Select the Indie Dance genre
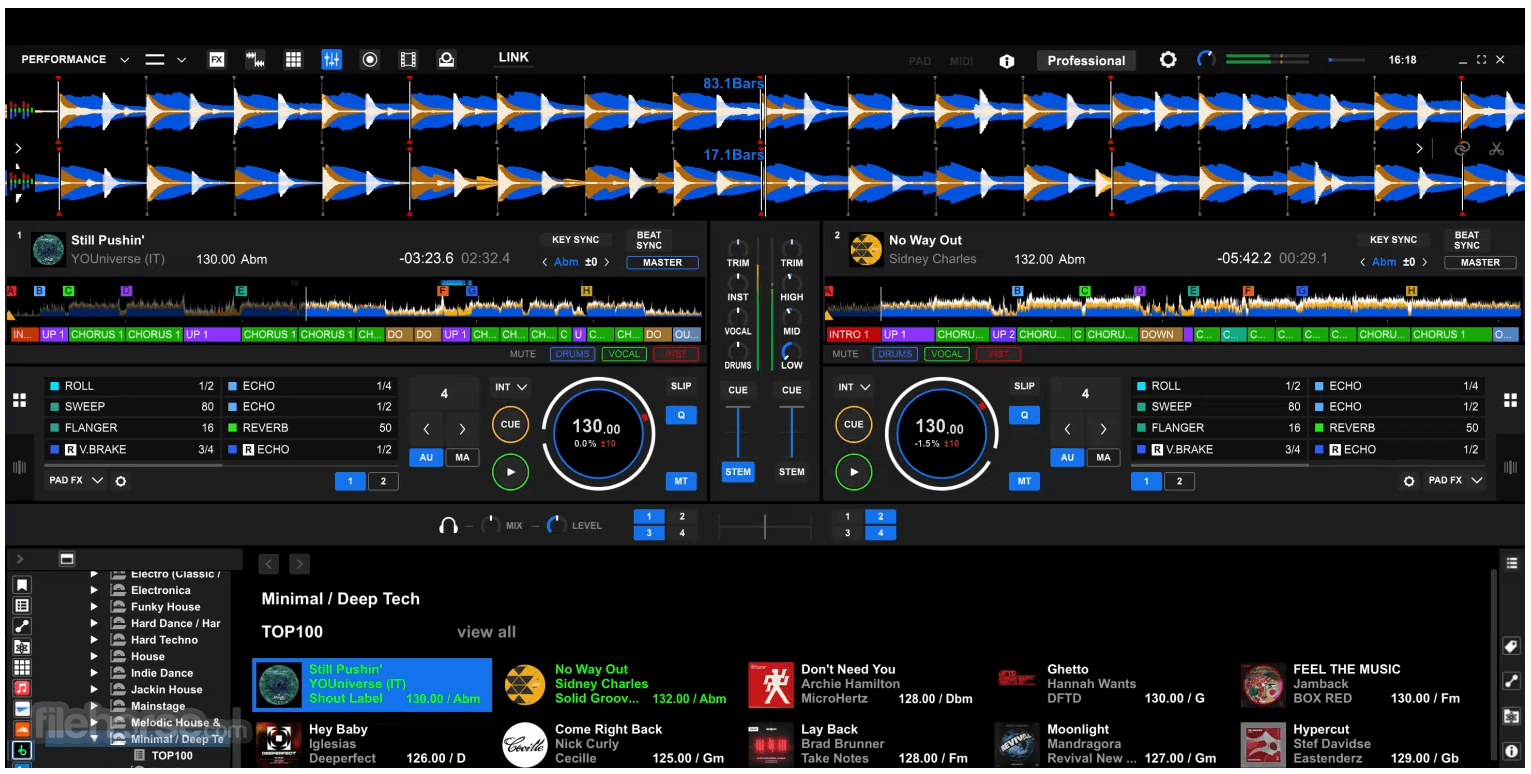 (x=162, y=673)
